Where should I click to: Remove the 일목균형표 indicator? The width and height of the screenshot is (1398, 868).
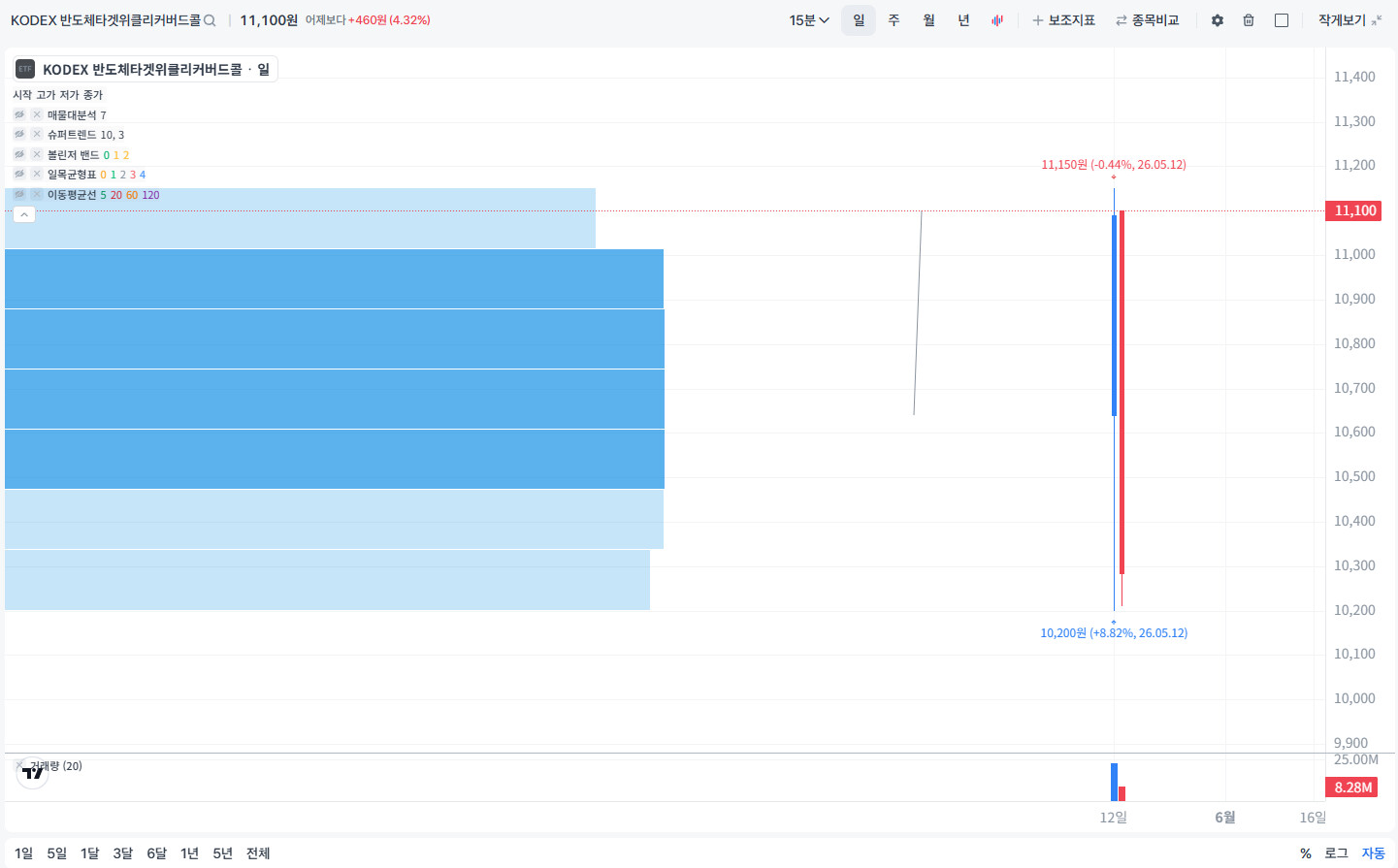click(37, 175)
